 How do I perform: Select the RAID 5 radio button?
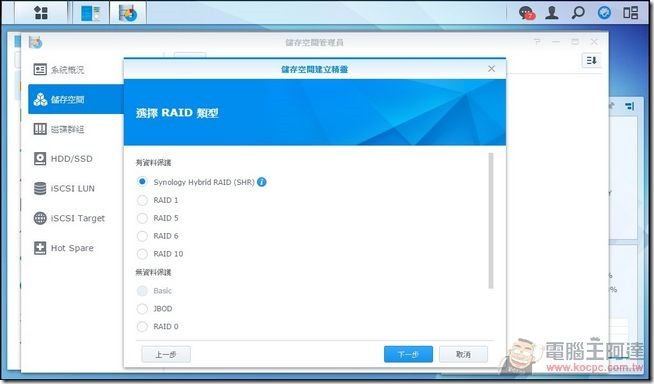pyautogui.click(x=142, y=218)
